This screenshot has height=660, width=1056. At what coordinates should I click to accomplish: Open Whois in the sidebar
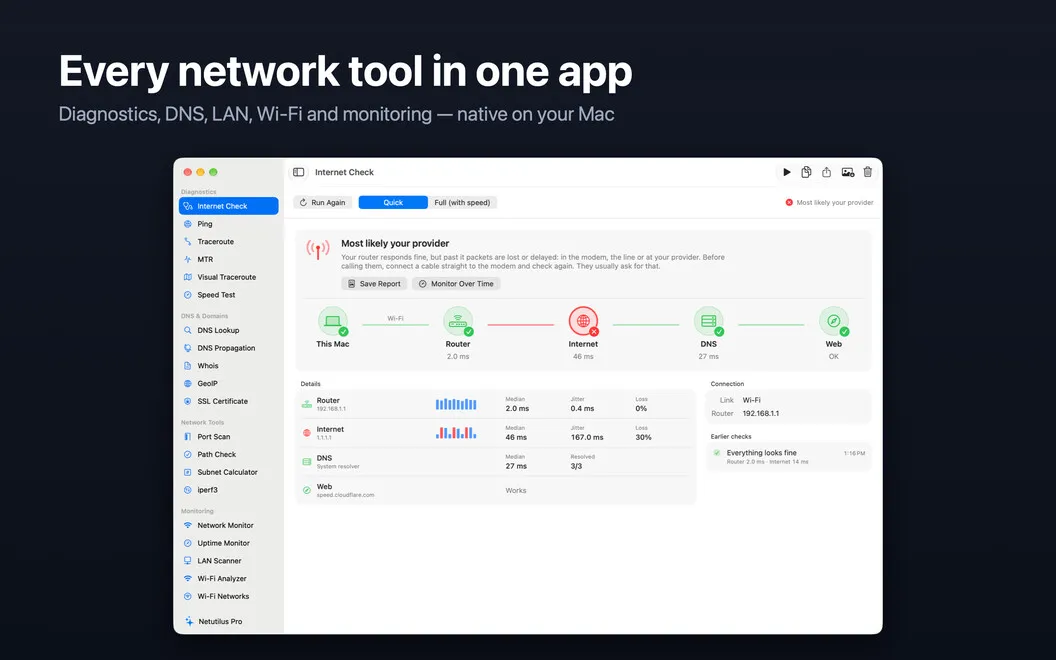tap(229, 366)
